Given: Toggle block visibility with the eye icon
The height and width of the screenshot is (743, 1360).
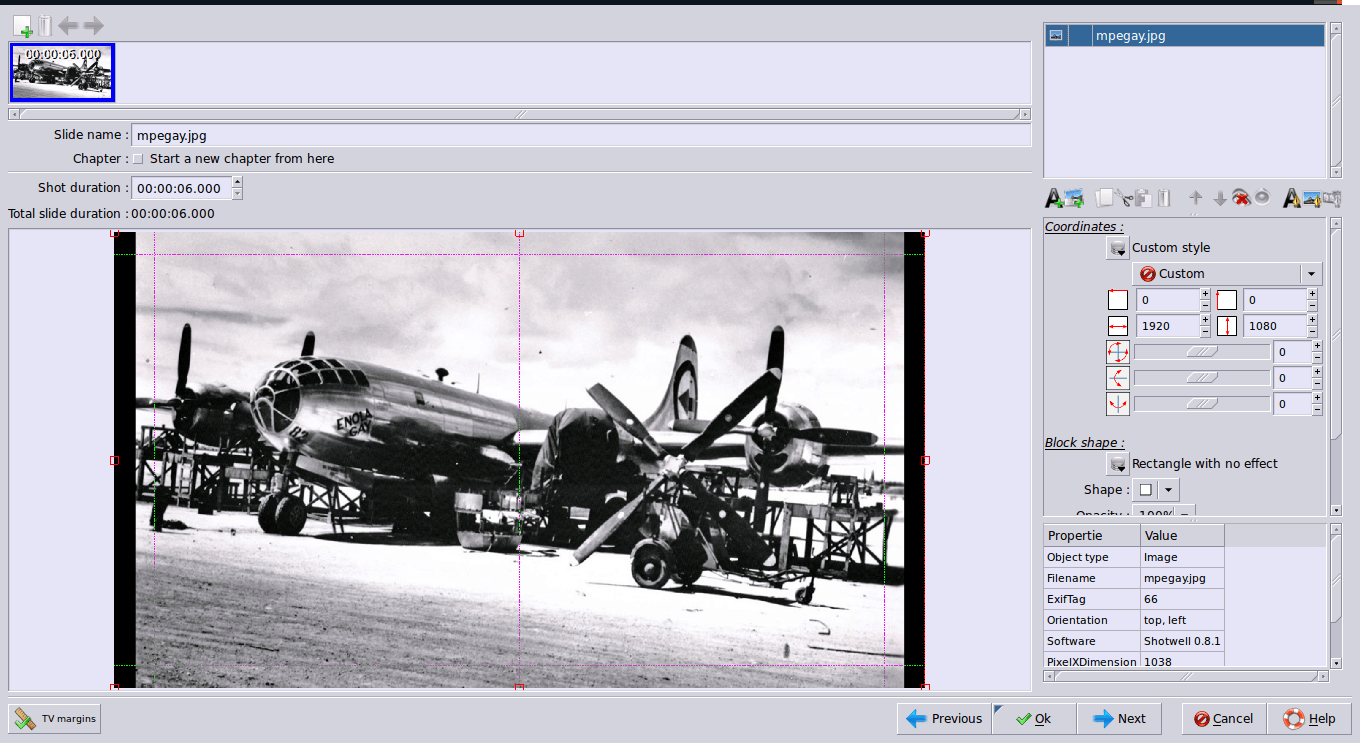Looking at the screenshot, I should pos(1241,198).
